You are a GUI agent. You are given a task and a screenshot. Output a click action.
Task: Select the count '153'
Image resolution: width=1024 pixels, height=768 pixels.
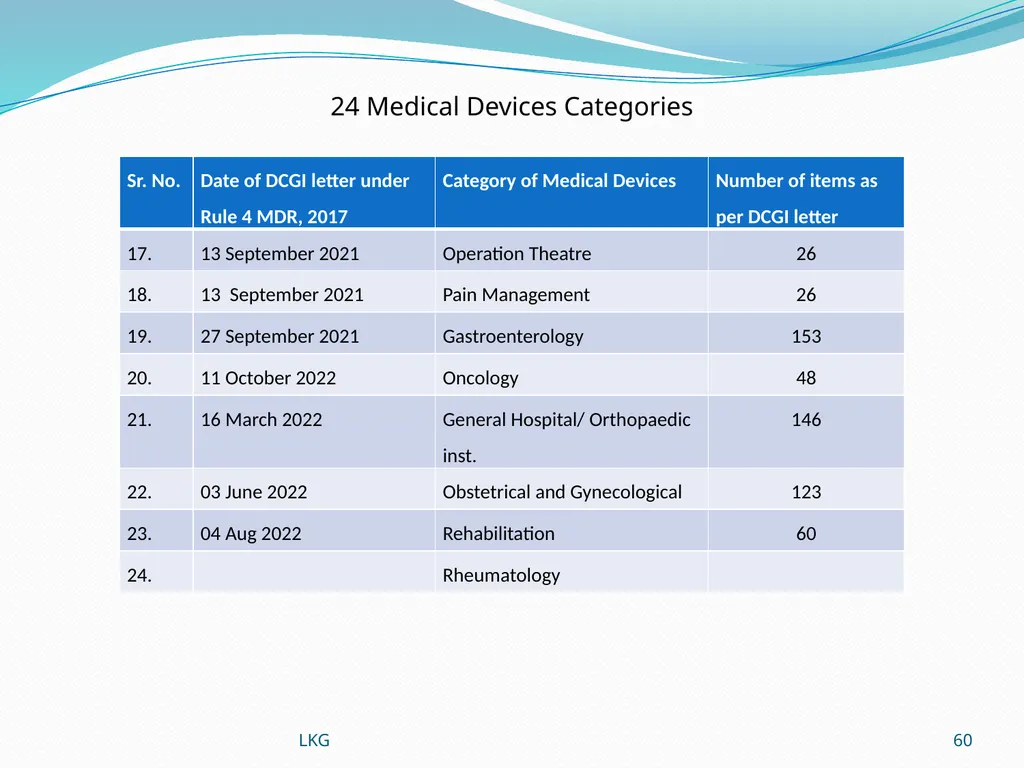click(x=807, y=334)
